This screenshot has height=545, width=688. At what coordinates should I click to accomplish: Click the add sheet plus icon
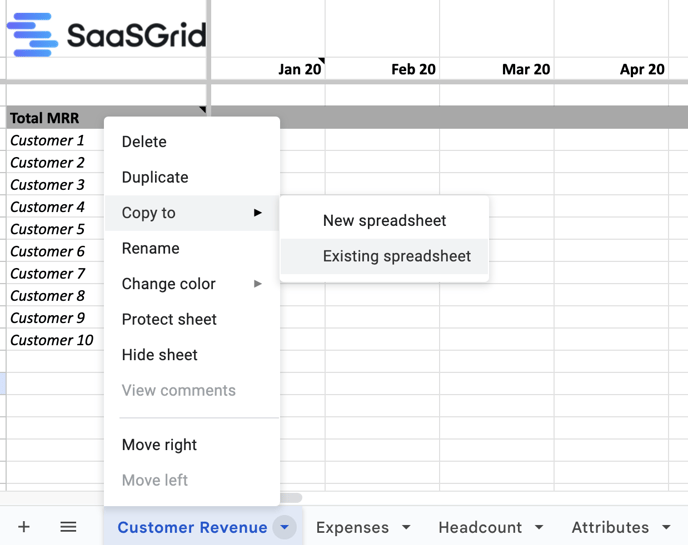24,527
